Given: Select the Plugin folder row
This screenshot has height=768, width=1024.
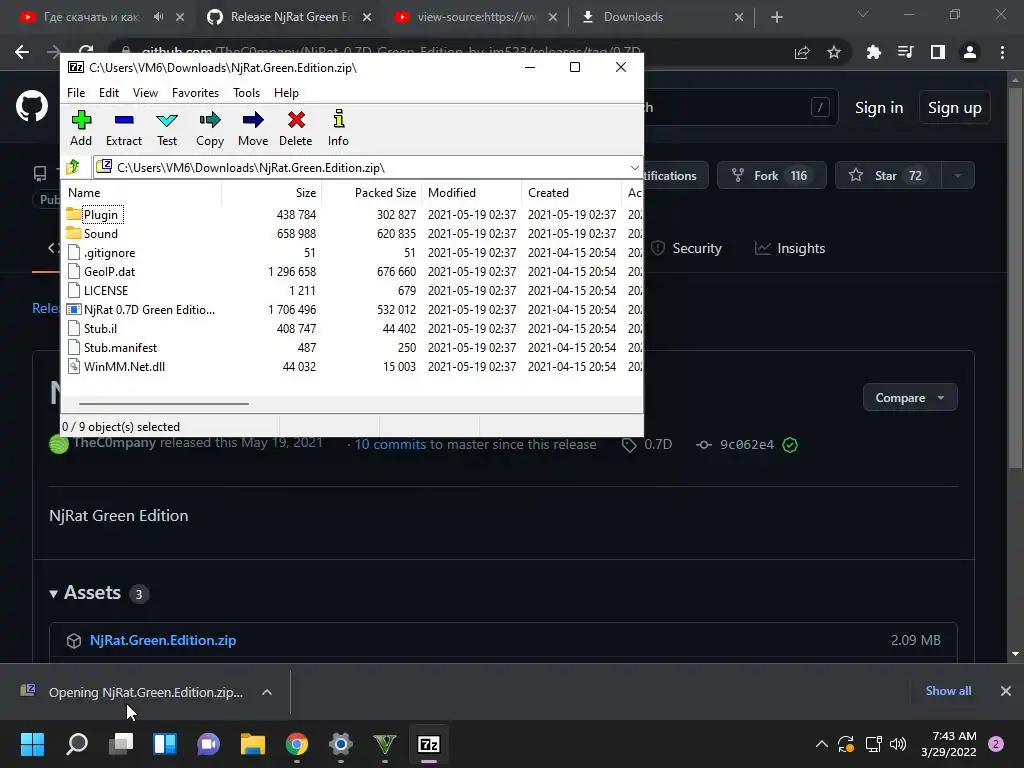Looking at the screenshot, I should coord(353,215).
